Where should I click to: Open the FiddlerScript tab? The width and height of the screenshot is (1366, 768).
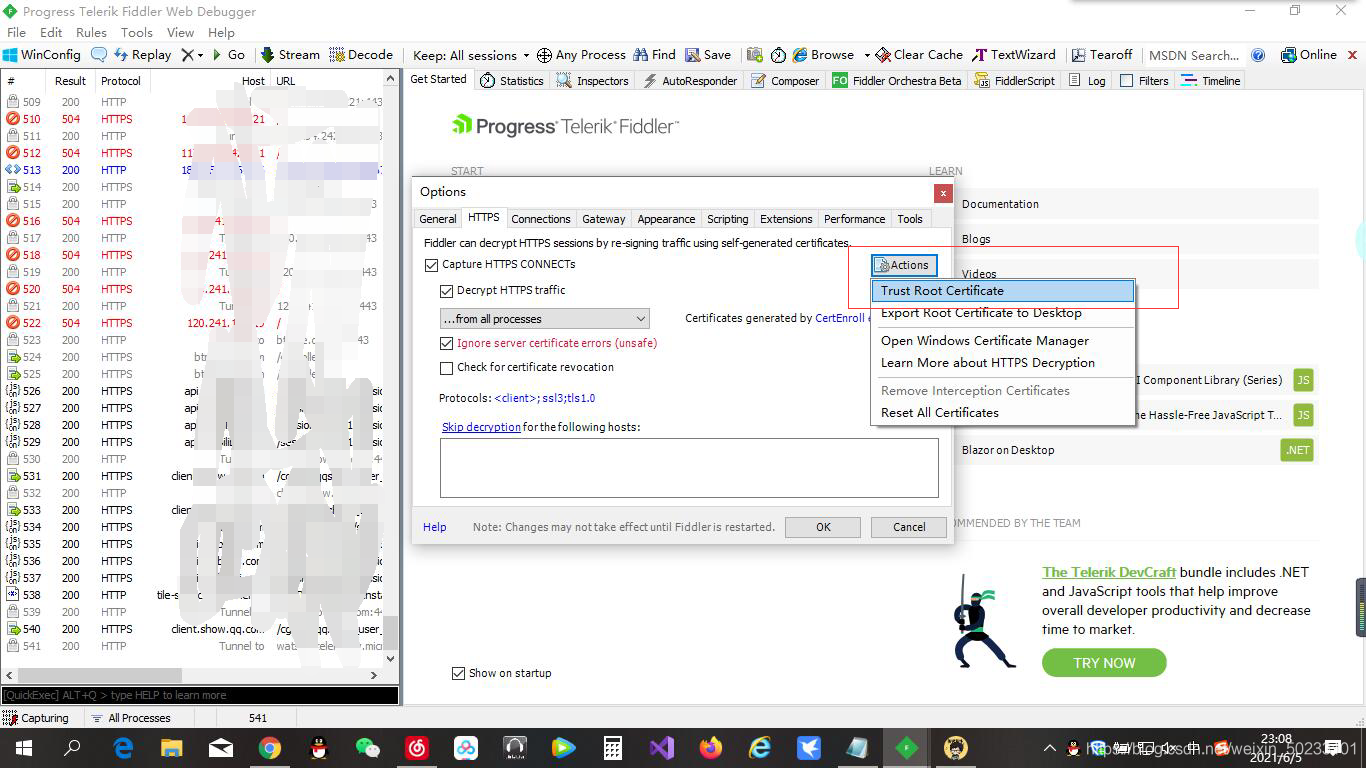tap(1014, 81)
